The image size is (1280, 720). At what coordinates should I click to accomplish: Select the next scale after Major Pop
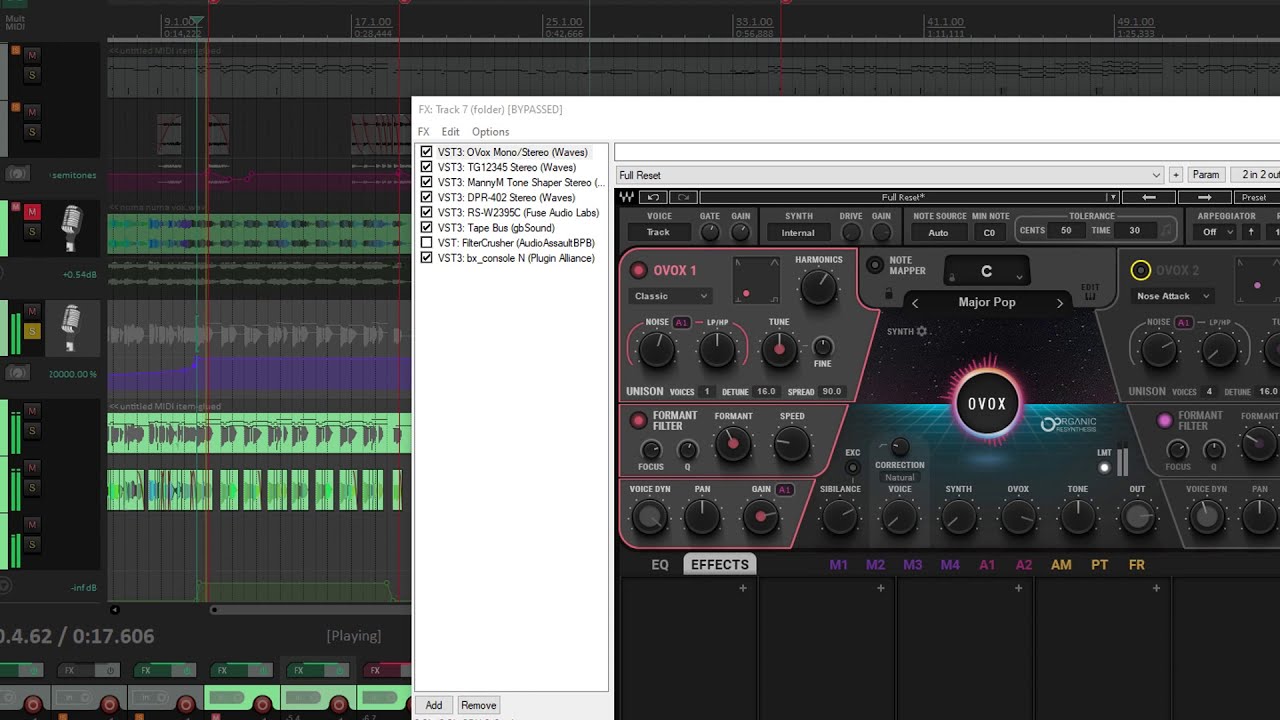1060,303
